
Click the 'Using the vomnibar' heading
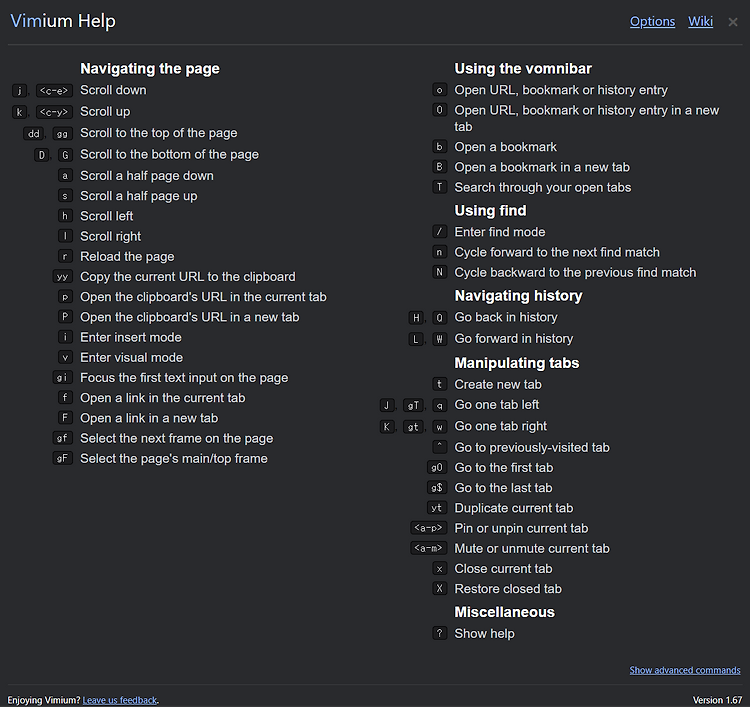(x=523, y=69)
